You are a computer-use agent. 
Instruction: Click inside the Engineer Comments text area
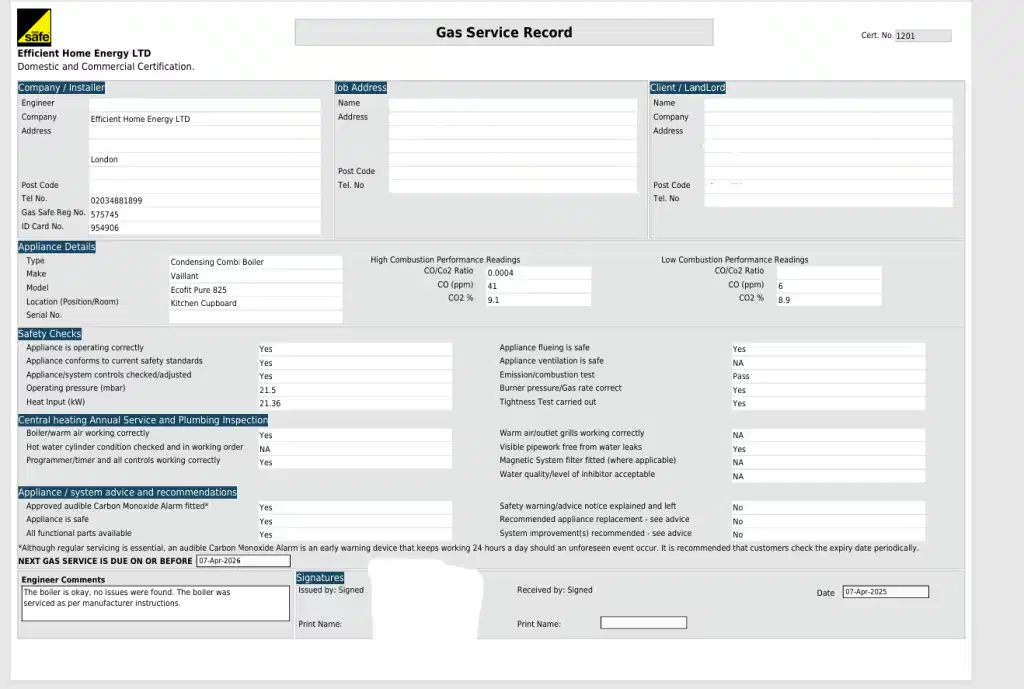coord(155,602)
